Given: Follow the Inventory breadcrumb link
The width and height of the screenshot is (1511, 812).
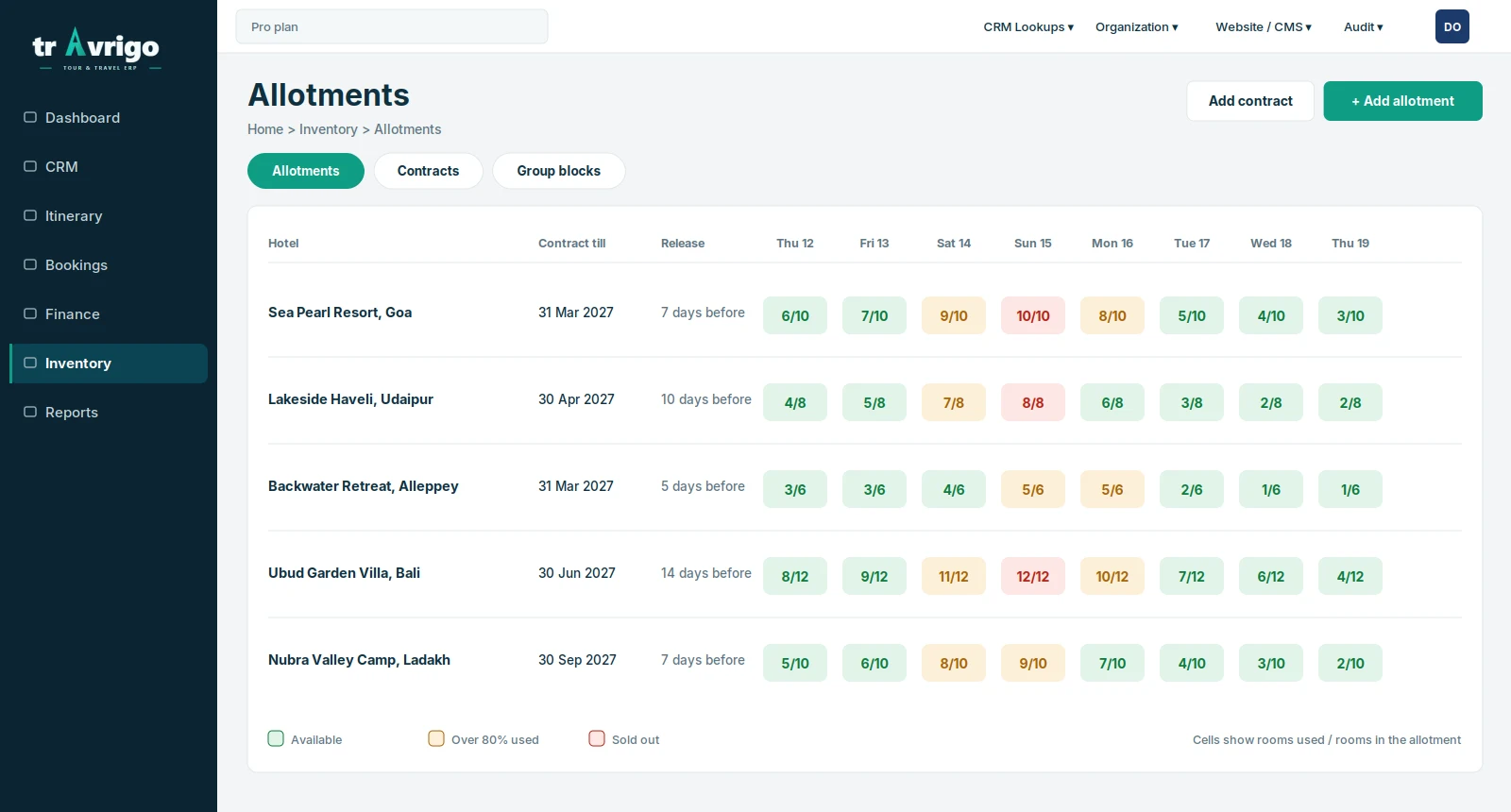Looking at the screenshot, I should point(329,129).
